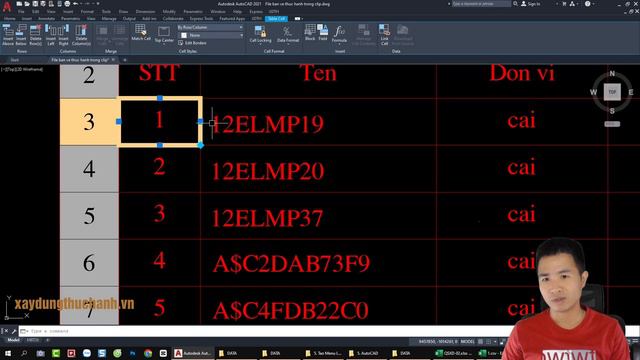This screenshot has width=640, height=360.
Task: Select table row header 4
Action: coord(89,169)
